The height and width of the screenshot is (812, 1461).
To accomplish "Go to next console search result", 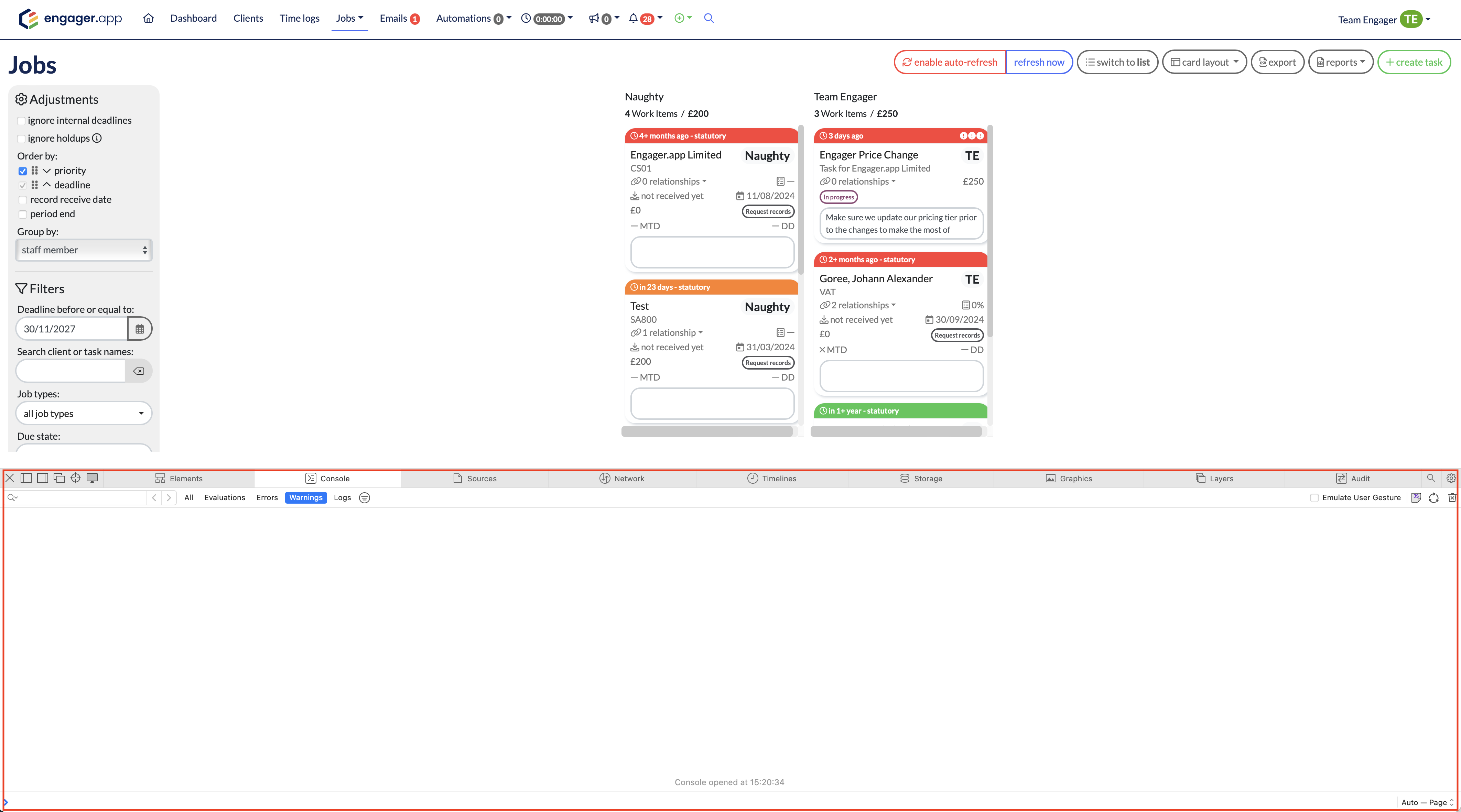I will point(169,497).
